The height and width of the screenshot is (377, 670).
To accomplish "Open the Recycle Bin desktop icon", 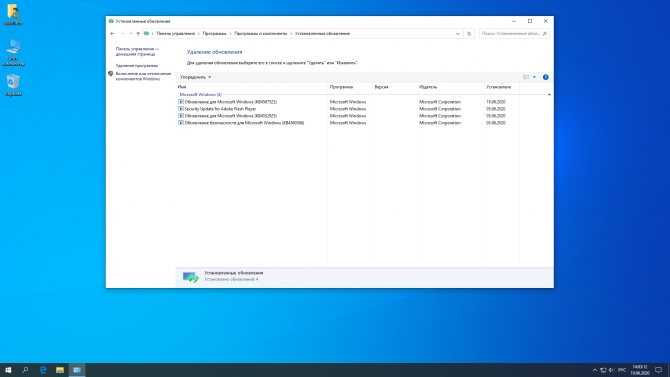I will pyautogui.click(x=13, y=85).
